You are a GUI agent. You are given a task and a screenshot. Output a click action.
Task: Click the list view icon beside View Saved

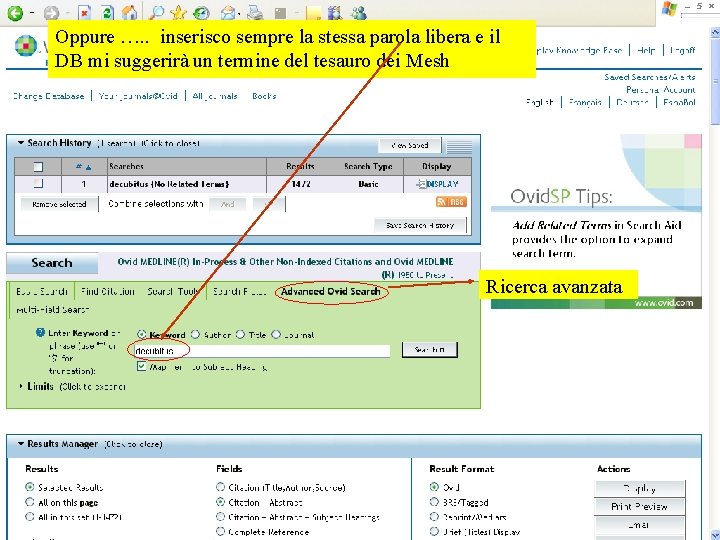(x=459, y=146)
